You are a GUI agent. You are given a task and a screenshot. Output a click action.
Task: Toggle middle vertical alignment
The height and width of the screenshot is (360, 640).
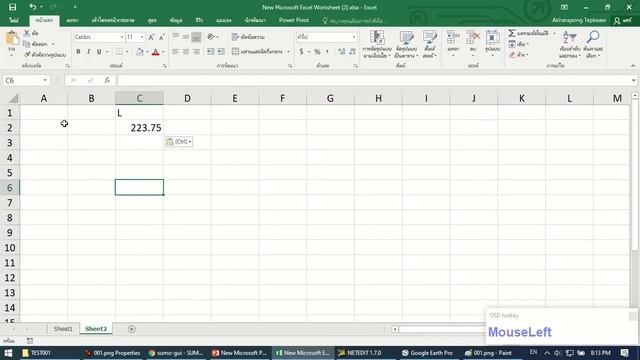tap(186, 37)
